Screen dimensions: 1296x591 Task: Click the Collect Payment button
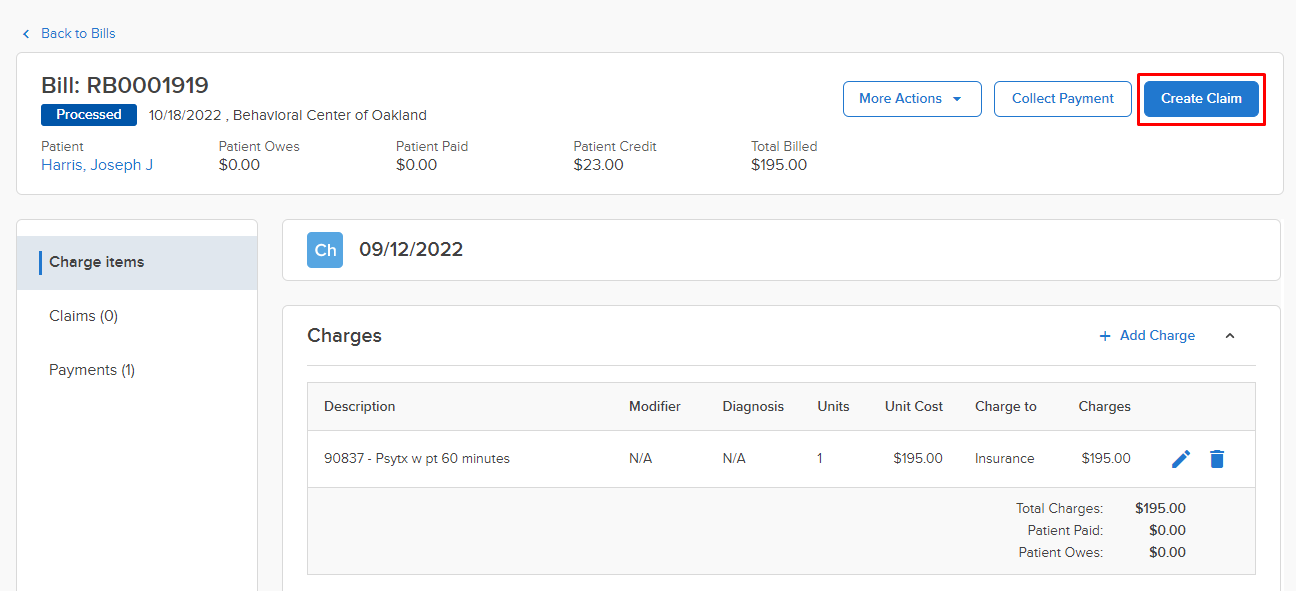(x=1063, y=98)
